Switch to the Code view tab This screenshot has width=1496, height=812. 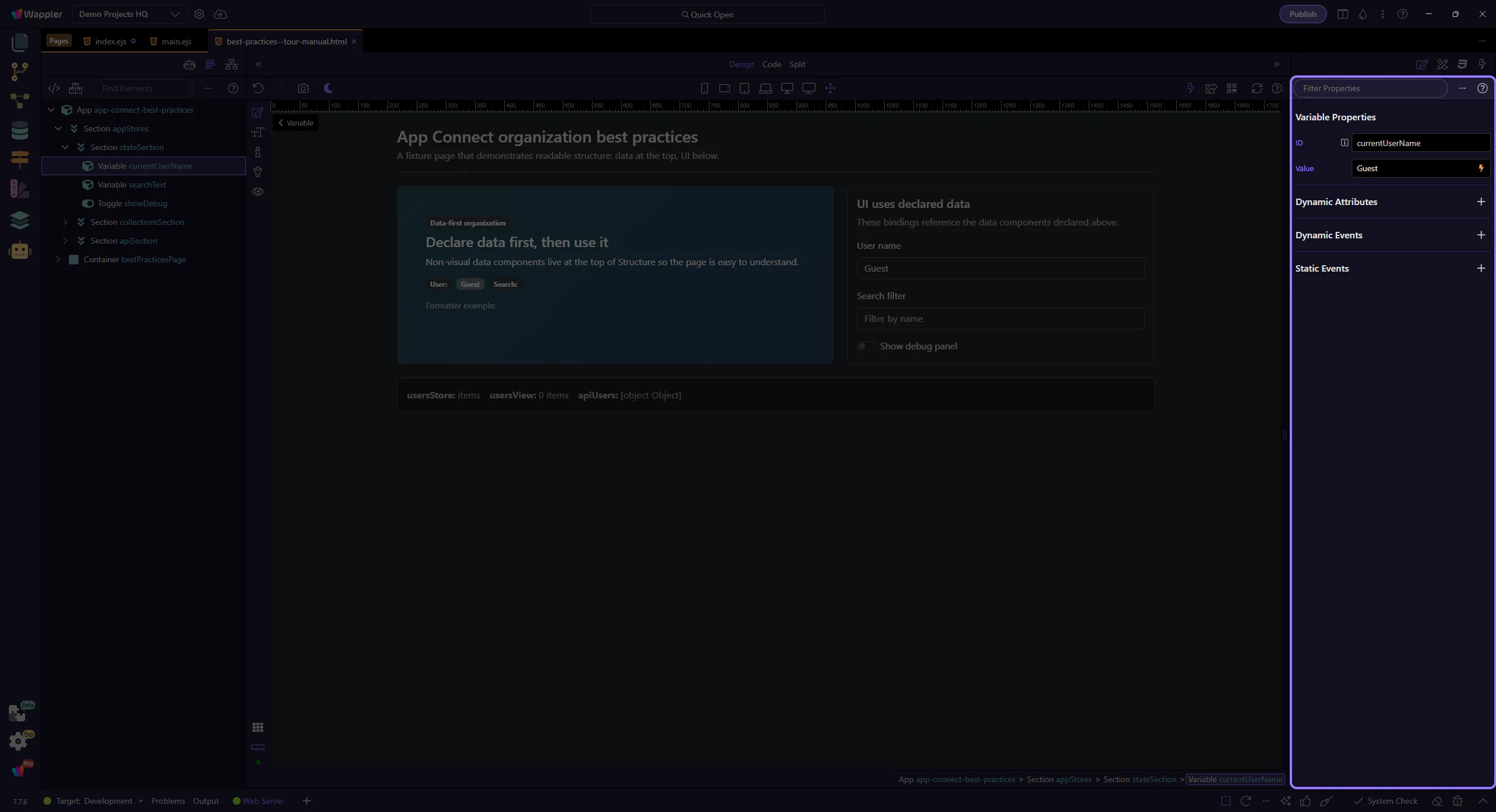pyautogui.click(x=771, y=64)
